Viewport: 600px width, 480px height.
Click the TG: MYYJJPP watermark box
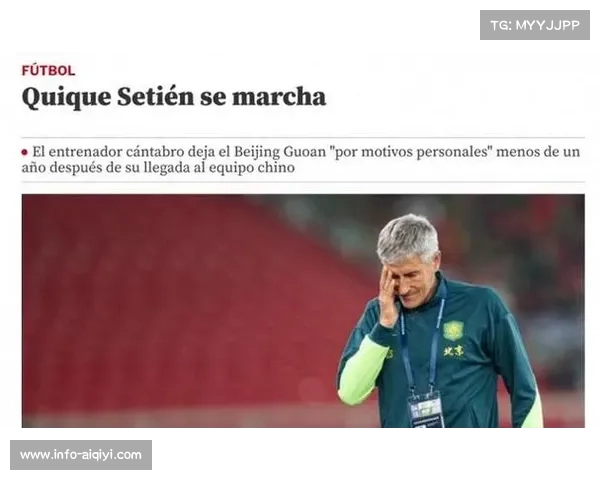[x=535, y=25]
